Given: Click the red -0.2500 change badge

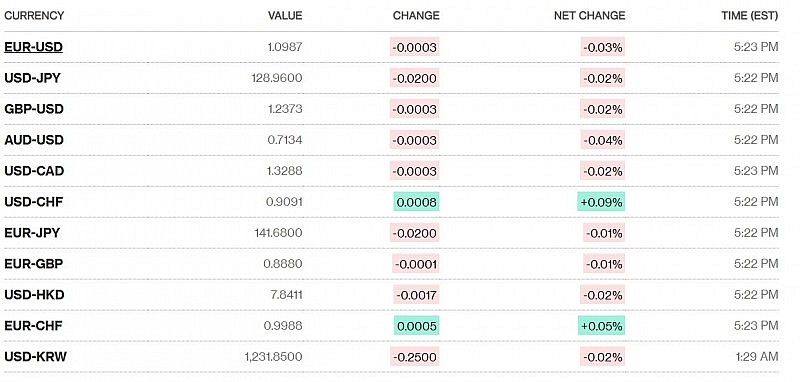Looking at the screenshot, I should point(414,356).
